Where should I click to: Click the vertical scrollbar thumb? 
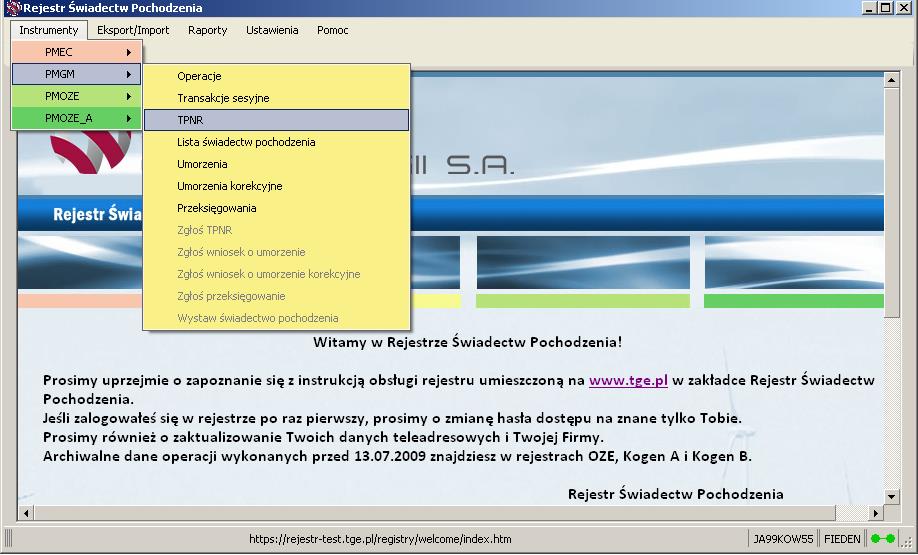[x=891, y=202]
